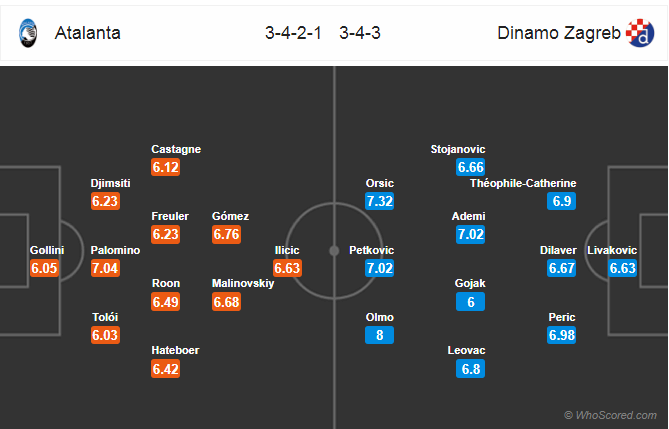Image resolution: width=669 pixels, height=429 pixels.
Task: Click the WhoScored.com watermark
Action: tap(611, 415)
